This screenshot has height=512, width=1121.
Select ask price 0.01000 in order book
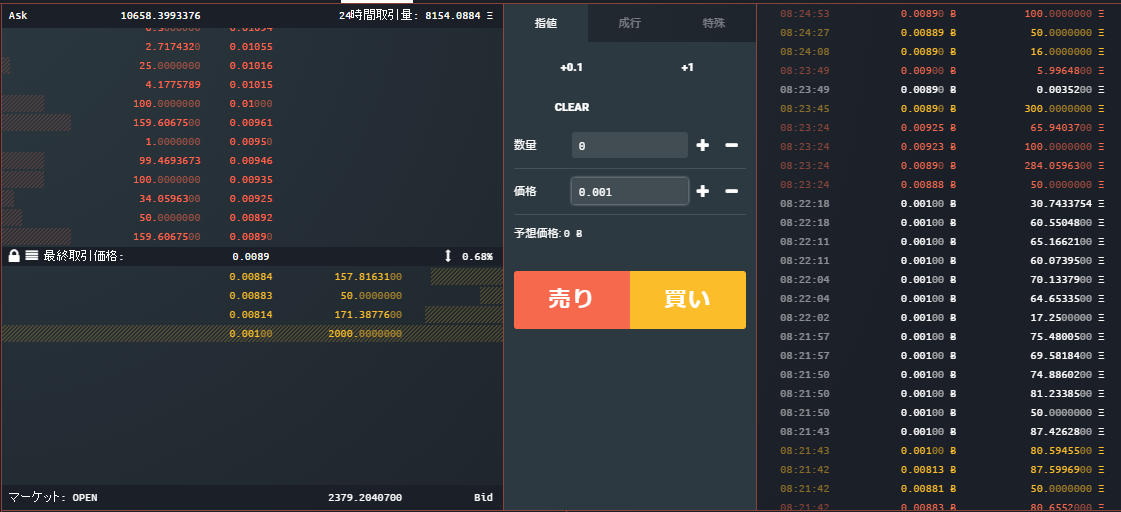click(x=251, y=104)
